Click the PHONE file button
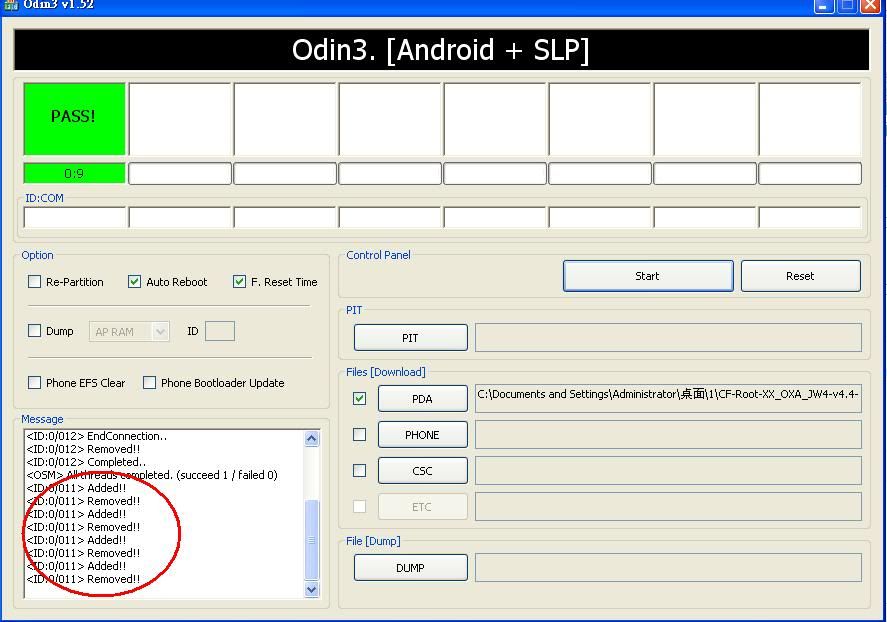This screenshot has width=887, height=622. [x=422, y=435]
